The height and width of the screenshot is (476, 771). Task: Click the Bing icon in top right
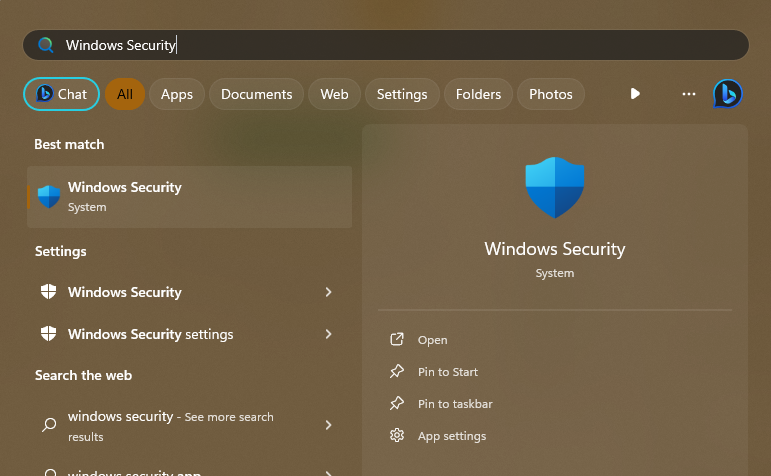[x=727, y=94]
